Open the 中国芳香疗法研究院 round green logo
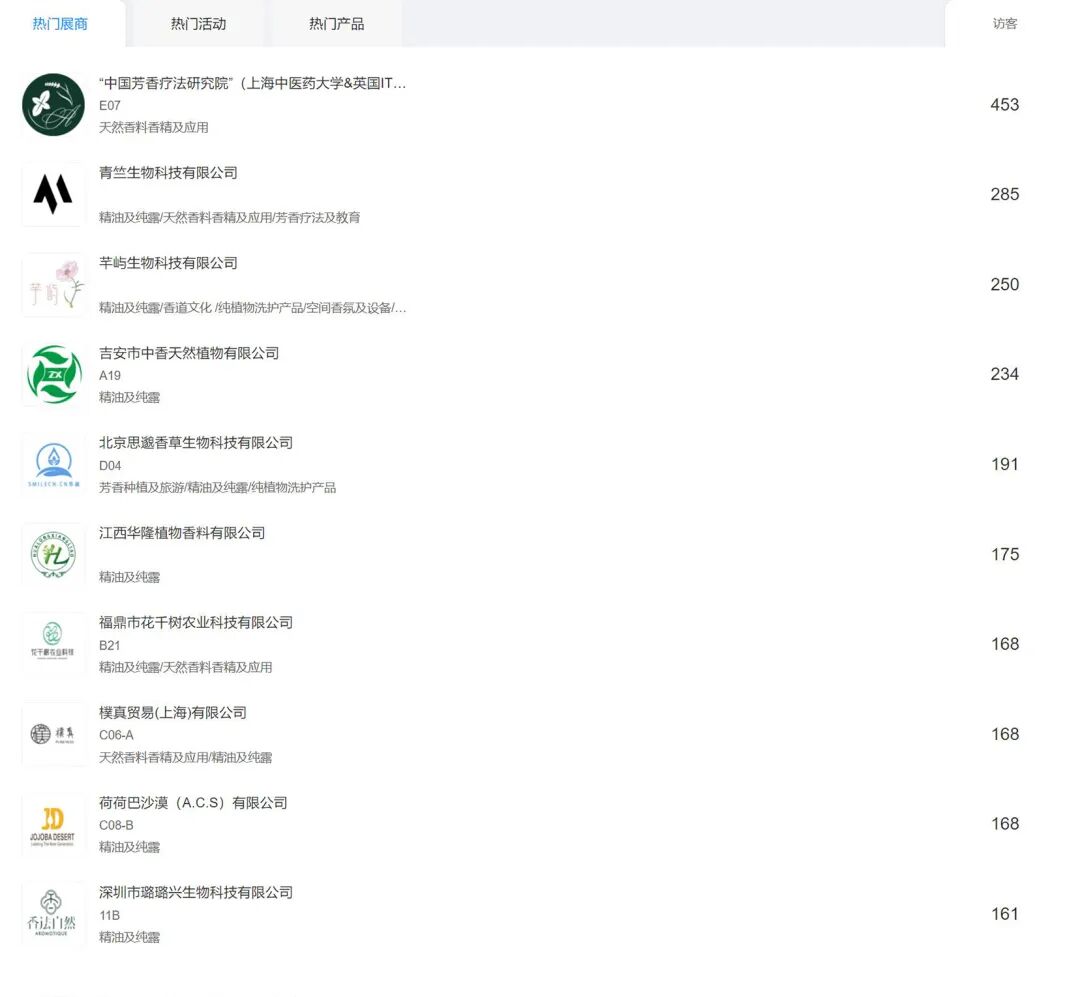 (x=53, y=105)
